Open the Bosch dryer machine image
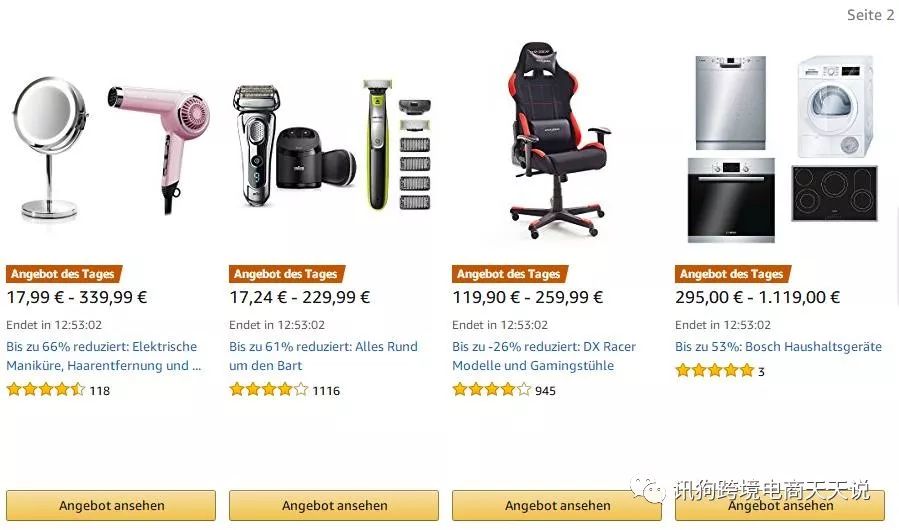 [x=835, y=106]
